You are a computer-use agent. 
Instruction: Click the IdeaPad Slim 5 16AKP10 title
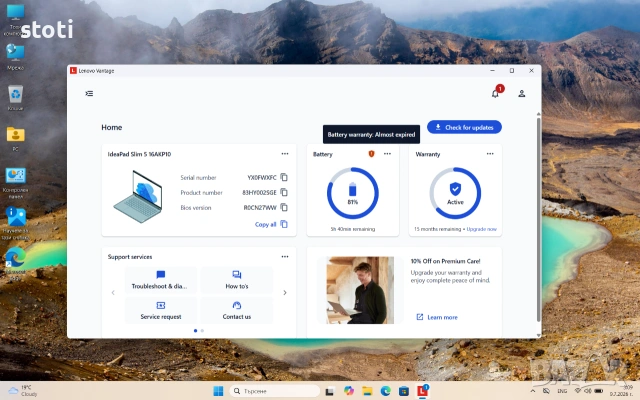click(139, 154)
